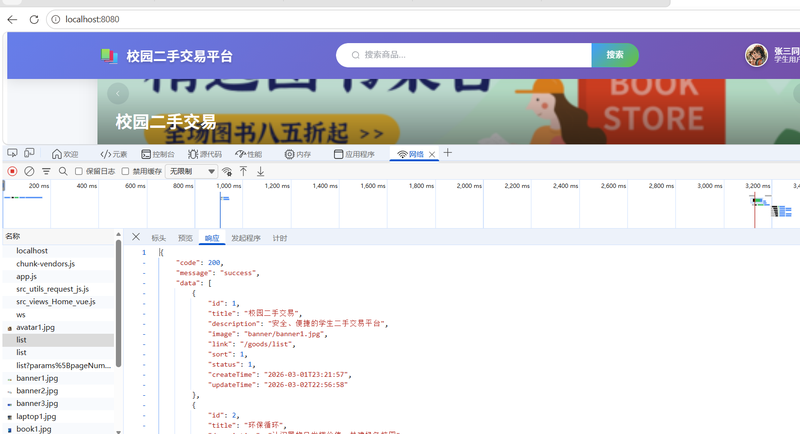Image resolution: width=800 pixels, height=434 pixels.
Task: Open search in network panel
Action: (63, 171)
